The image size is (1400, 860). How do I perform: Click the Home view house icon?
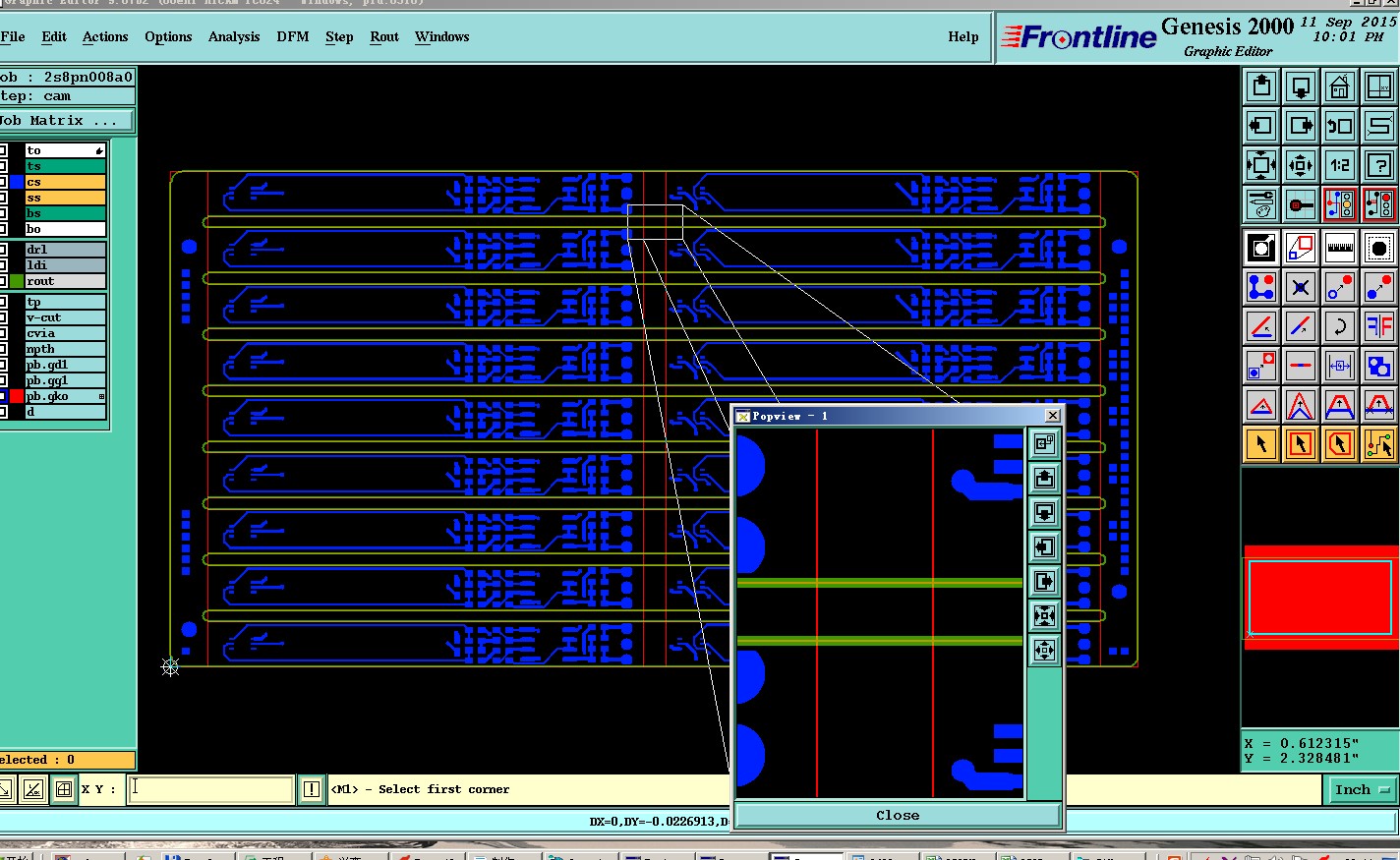[x=1340, y=86]
